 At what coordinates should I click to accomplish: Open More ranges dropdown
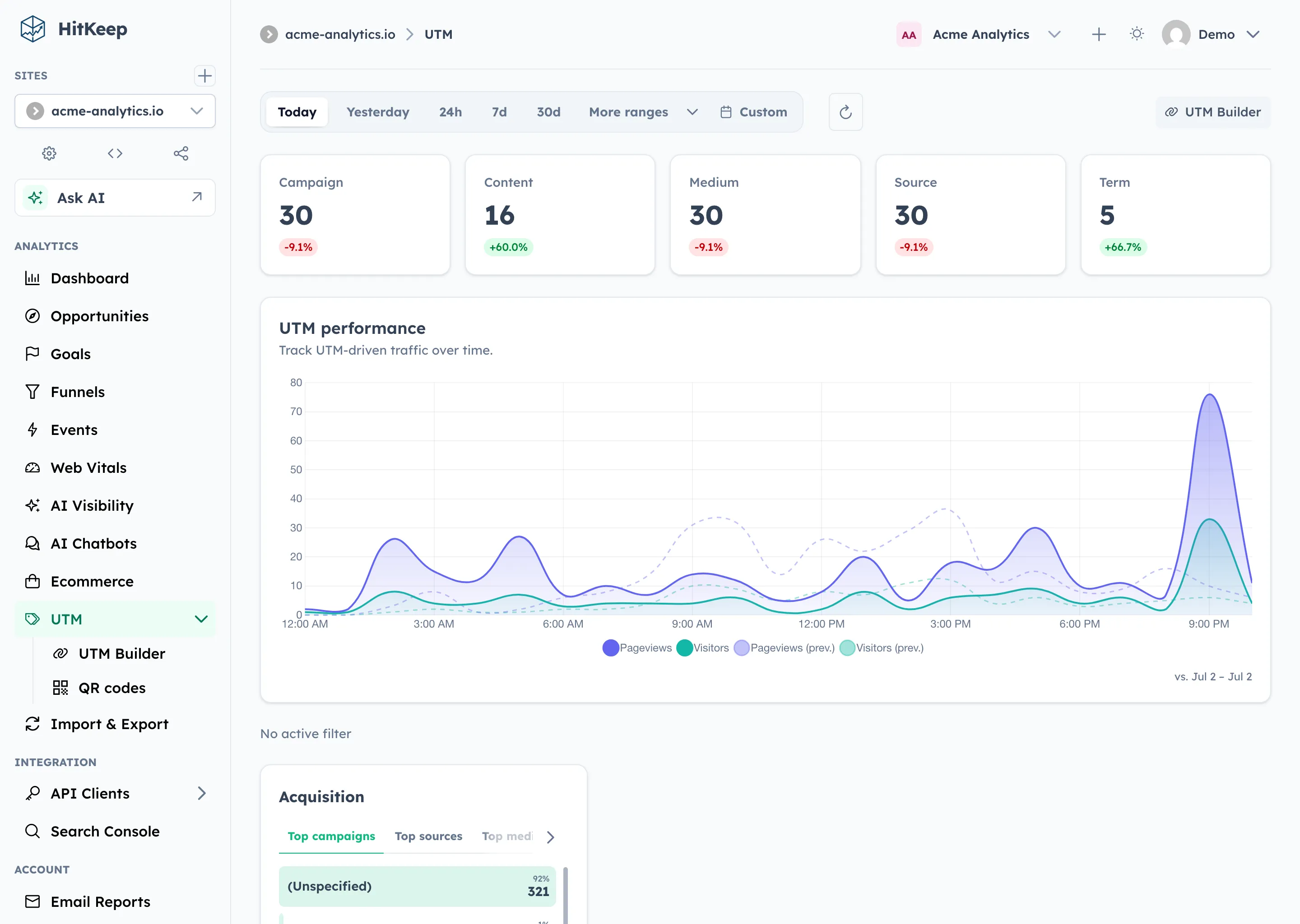pyautogui.click(x=643, y=112)
